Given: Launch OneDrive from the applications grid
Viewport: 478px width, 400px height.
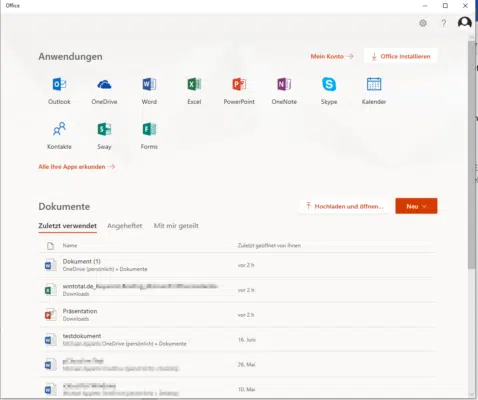Looking at the screenshot, I should 104,84.
